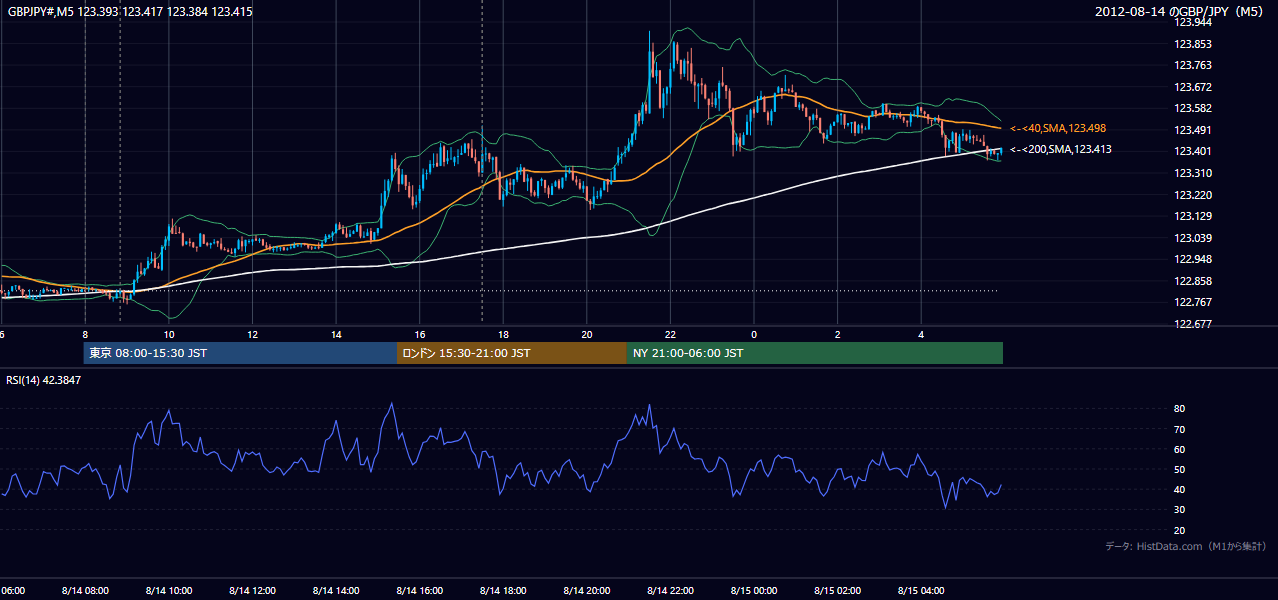Click the bottom 8/14 14:00 time label
Image resolution: width=1278 pixels, height=600 pixels.
(336, 590)
